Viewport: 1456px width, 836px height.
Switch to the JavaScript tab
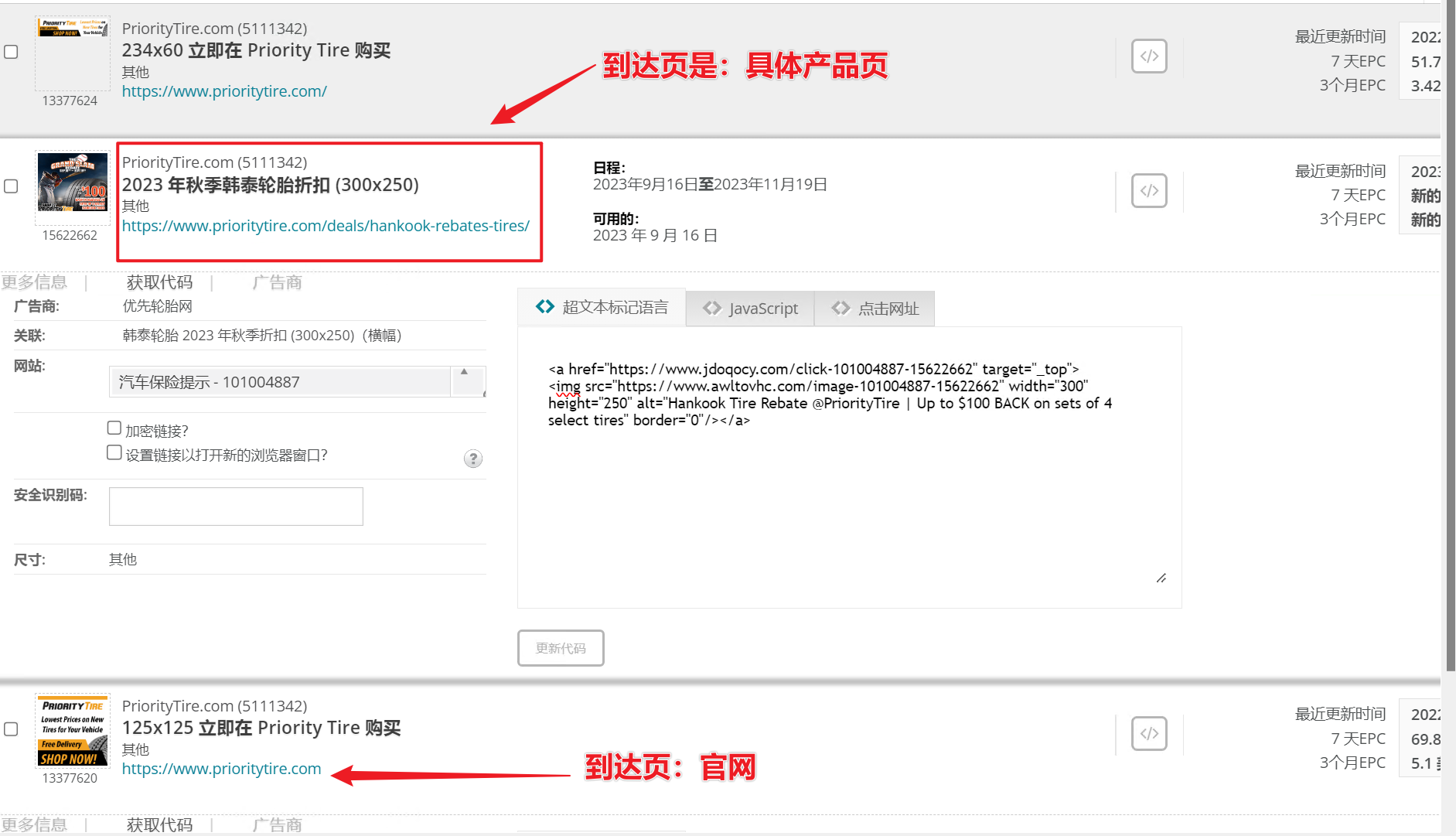pyautogui.click(x=750, y=309)
